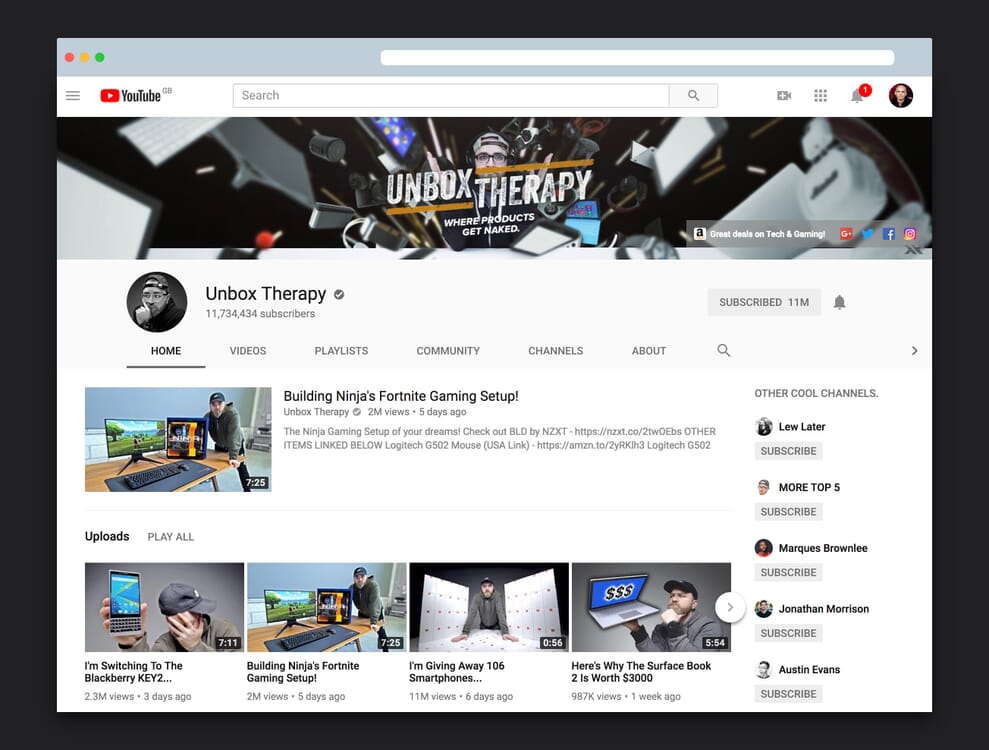Open the 7:25 Ninja video in Uploads row

[x=326, y=607]
